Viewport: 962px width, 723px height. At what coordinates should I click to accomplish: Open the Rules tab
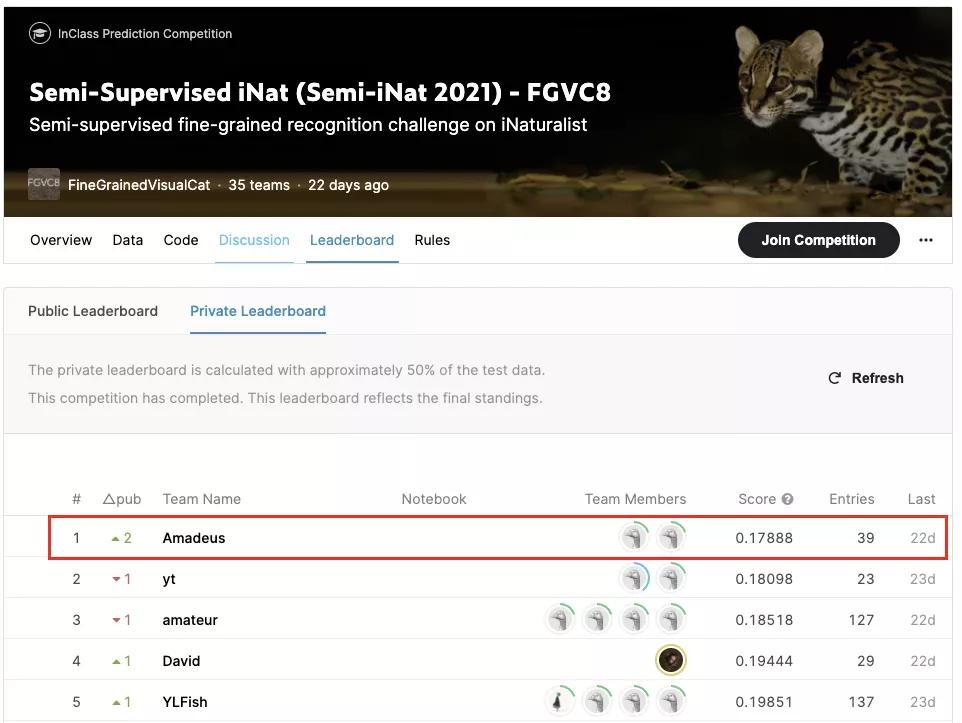point(432,240)
